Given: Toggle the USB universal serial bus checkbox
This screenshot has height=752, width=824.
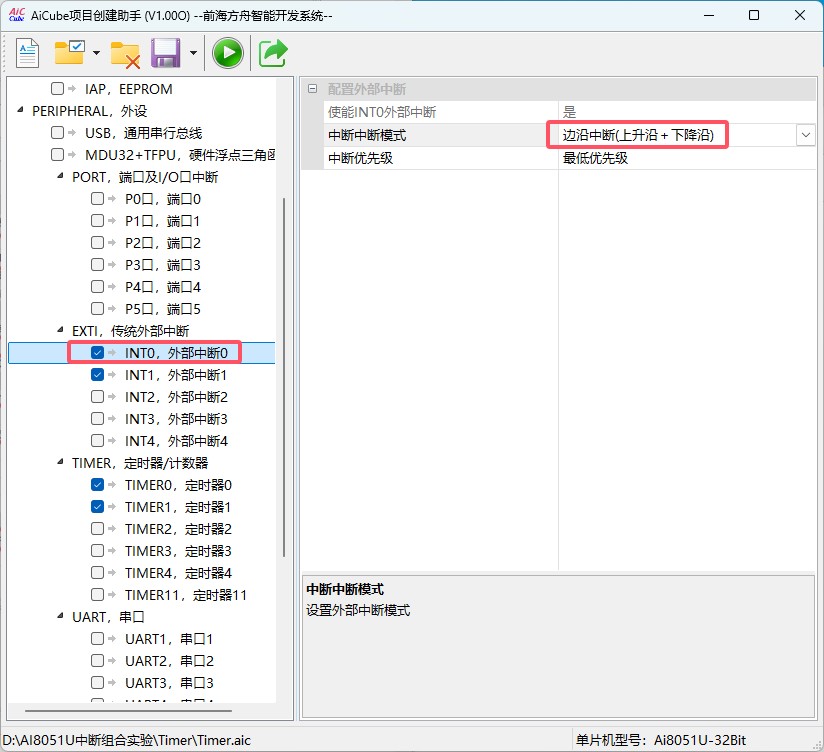Looking at the screenshot, I should [x=57, y=132].
